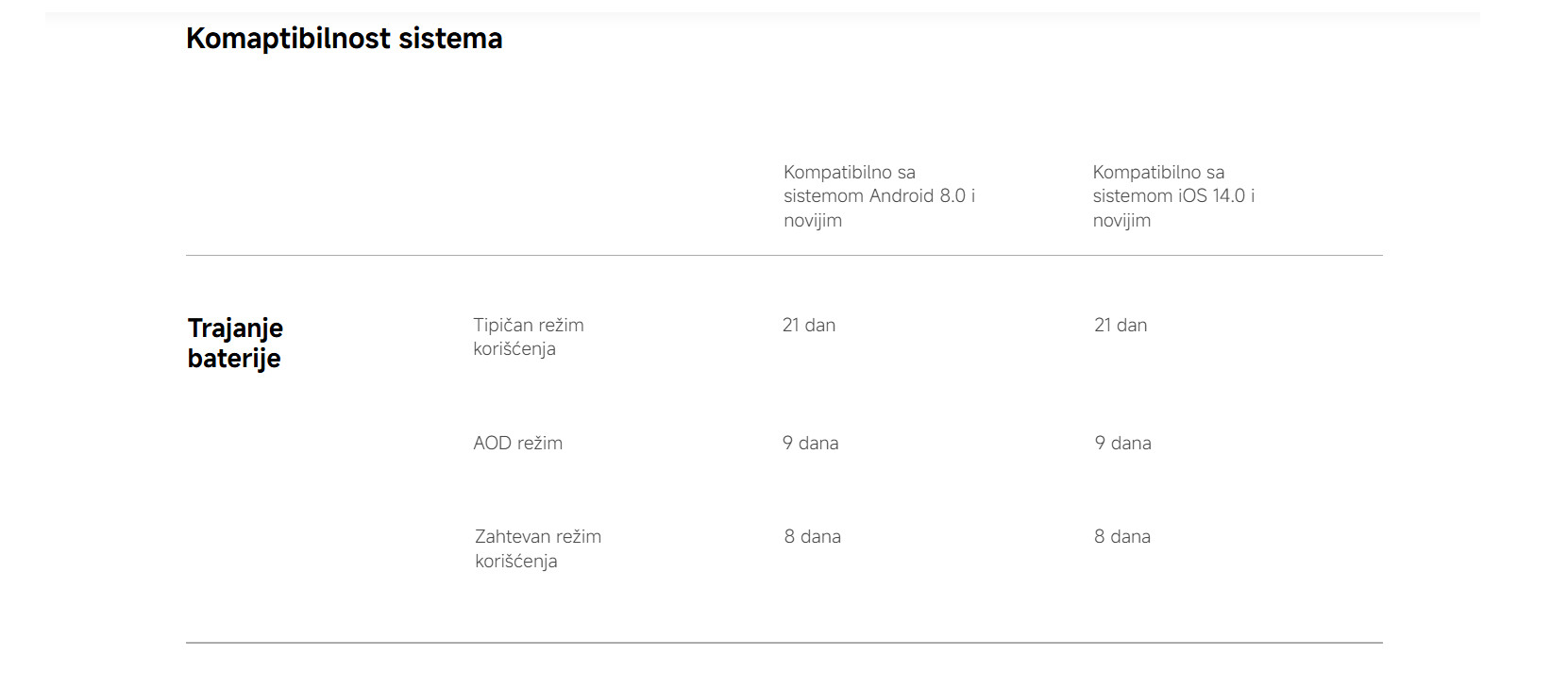The height and width of the screenshot is (673, 1568).
Task: Click the word baterije in the heading
Action: 234,359
